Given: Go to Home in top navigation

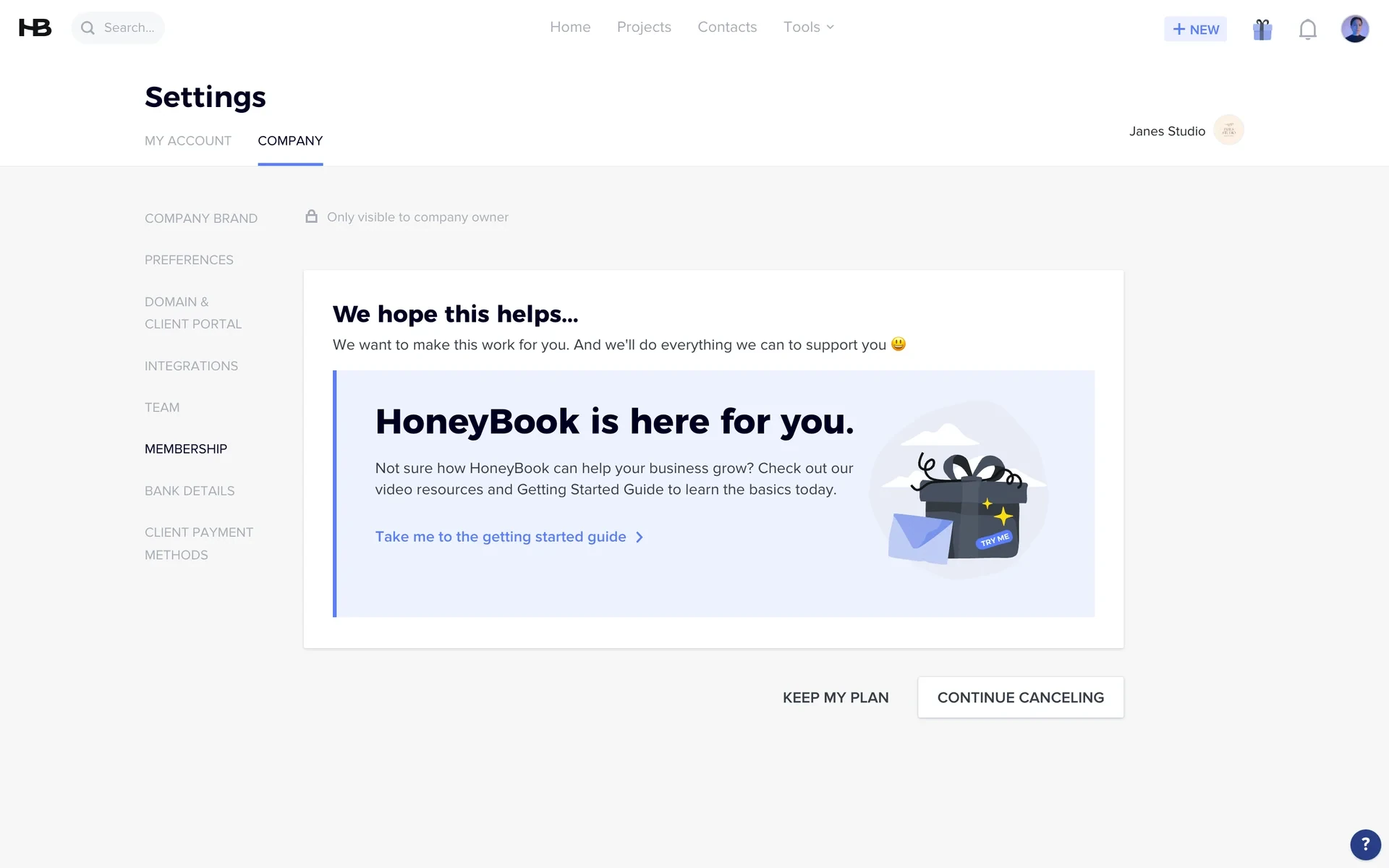Looking at the screenshot, I should click(x=570, y=27).
